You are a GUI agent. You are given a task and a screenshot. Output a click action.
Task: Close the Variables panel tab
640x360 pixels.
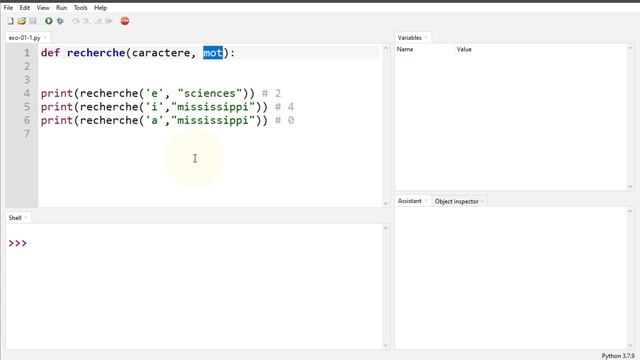tap(426, 38)
